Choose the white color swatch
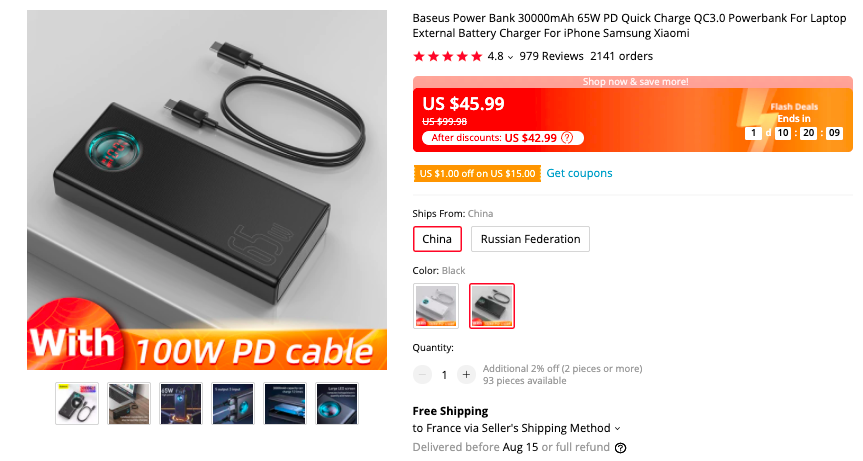Screen dimensions: 863x461 [436, 306]
